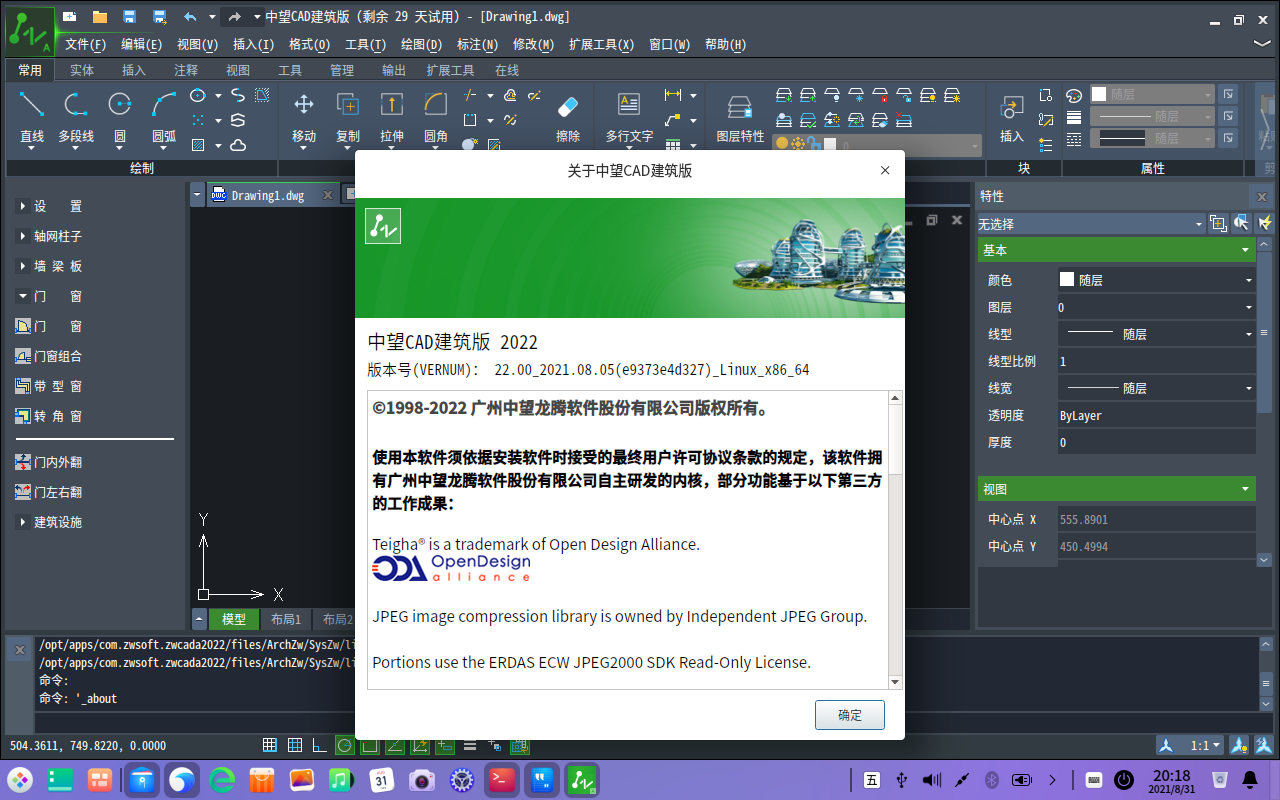The image size is (1280, 800).
Task: Expand the 墙梁板 tree group
Action: pyautogui.click(x=23, y=266)
